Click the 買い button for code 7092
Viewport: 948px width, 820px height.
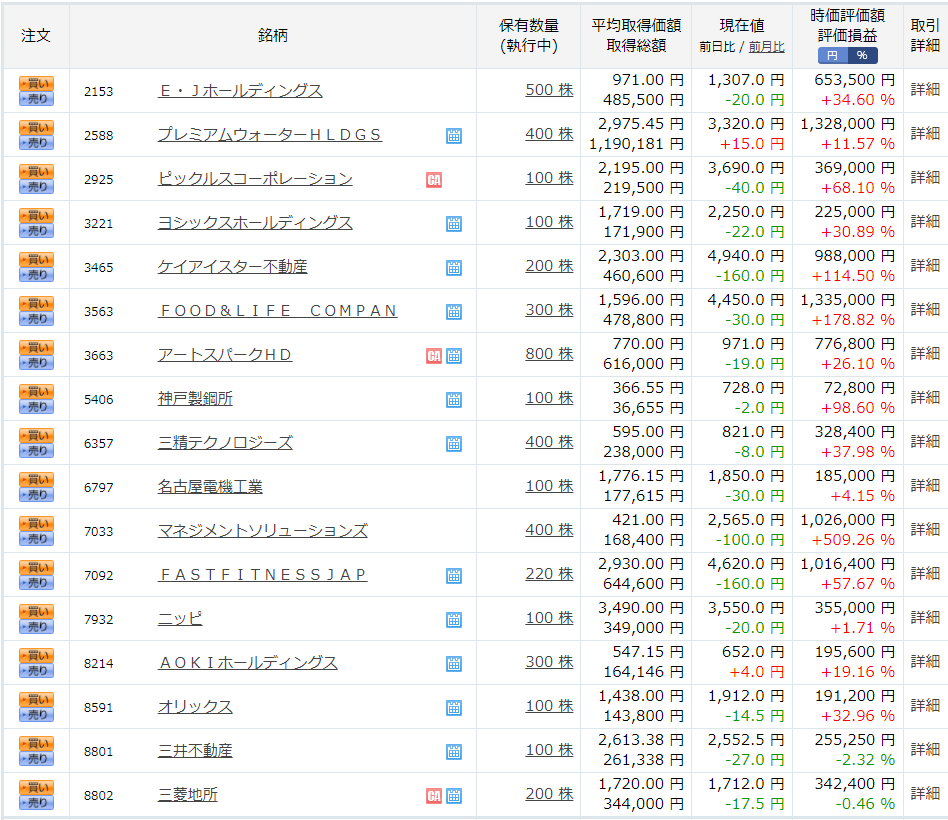(x=36, y=567)
